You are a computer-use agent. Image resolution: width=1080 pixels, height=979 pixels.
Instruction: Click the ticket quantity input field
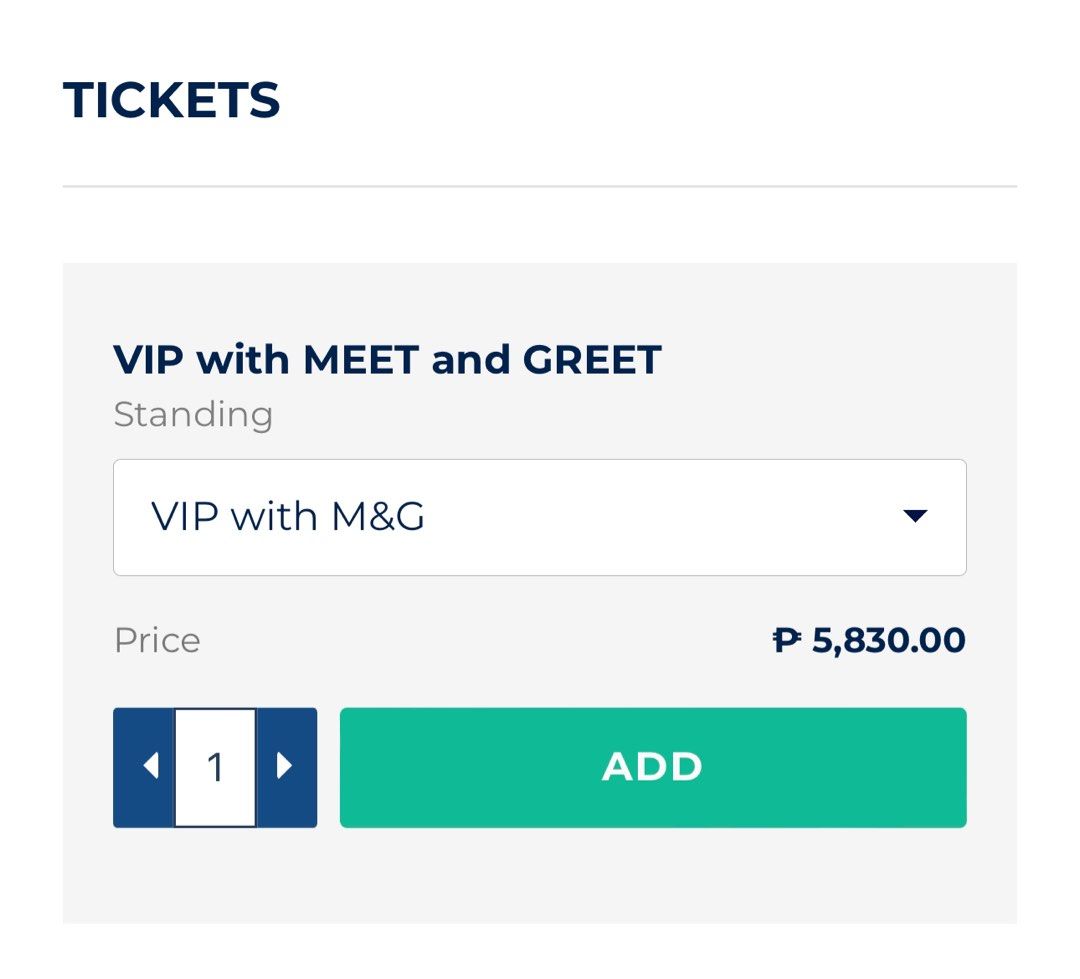[x=215, y=768]
